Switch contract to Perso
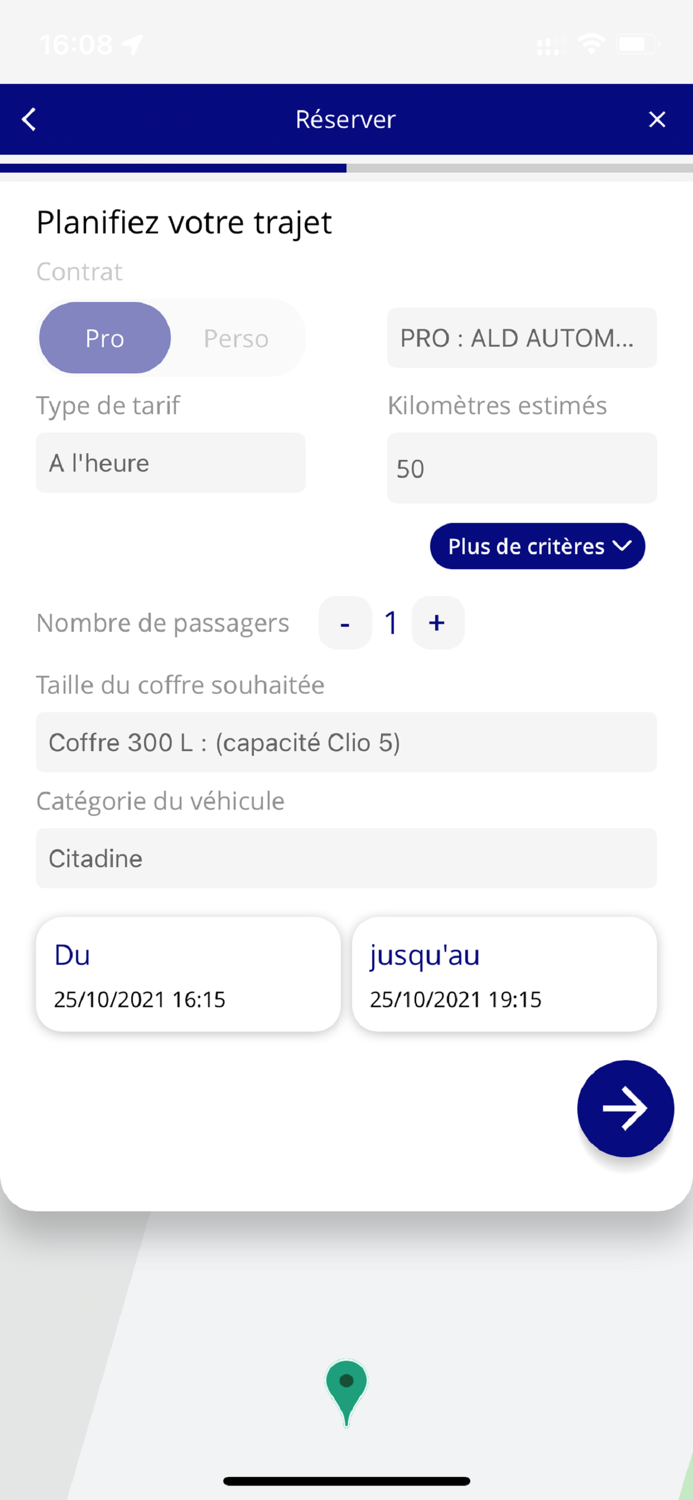Viewport: 693px width, 1500px height. coord(236,338)
